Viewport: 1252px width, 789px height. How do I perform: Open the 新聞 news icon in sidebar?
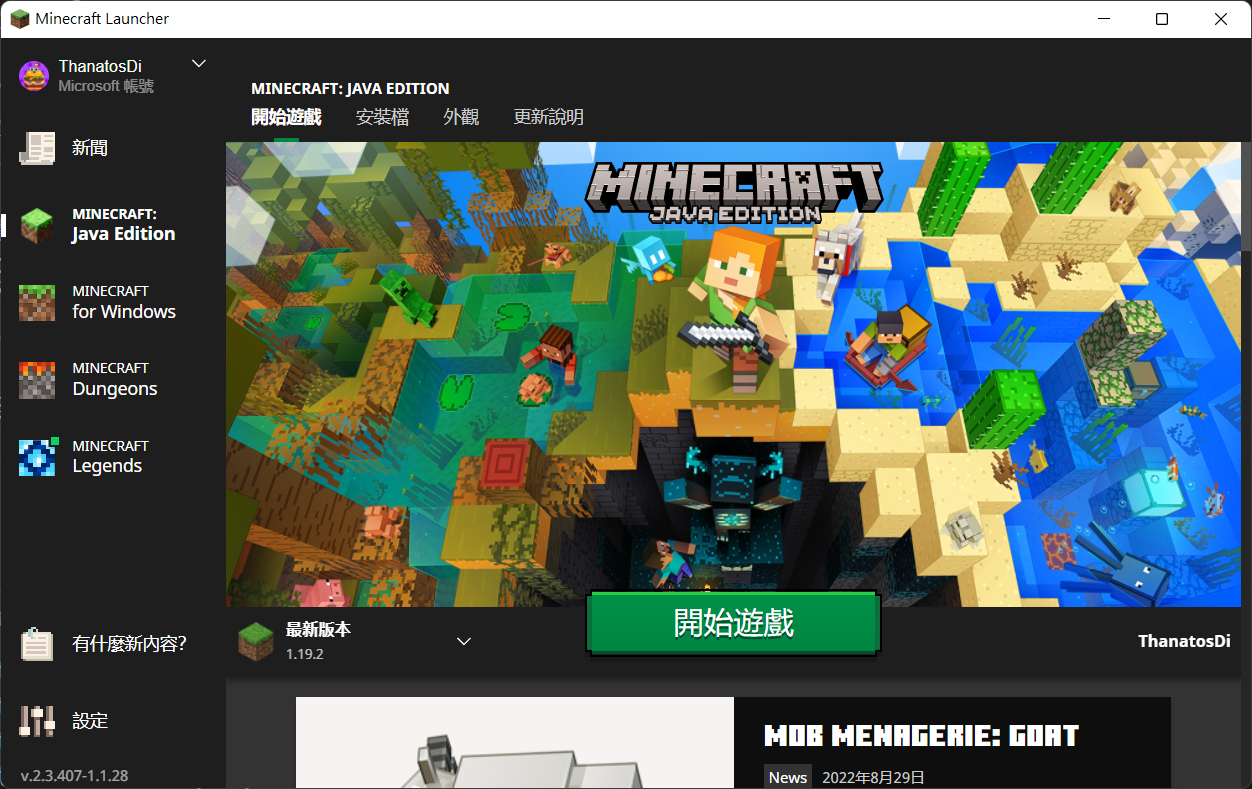click(x=37, y=148)
